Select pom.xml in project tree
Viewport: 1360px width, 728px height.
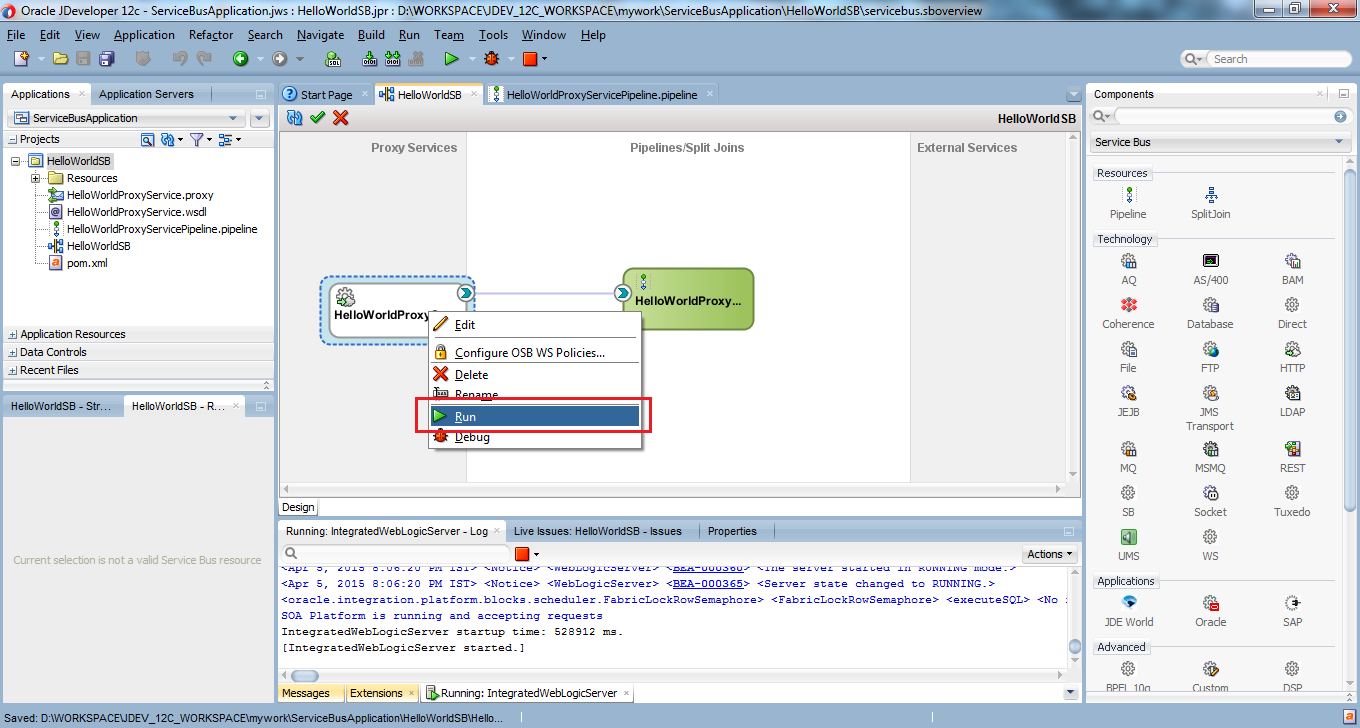pos(87,263)
